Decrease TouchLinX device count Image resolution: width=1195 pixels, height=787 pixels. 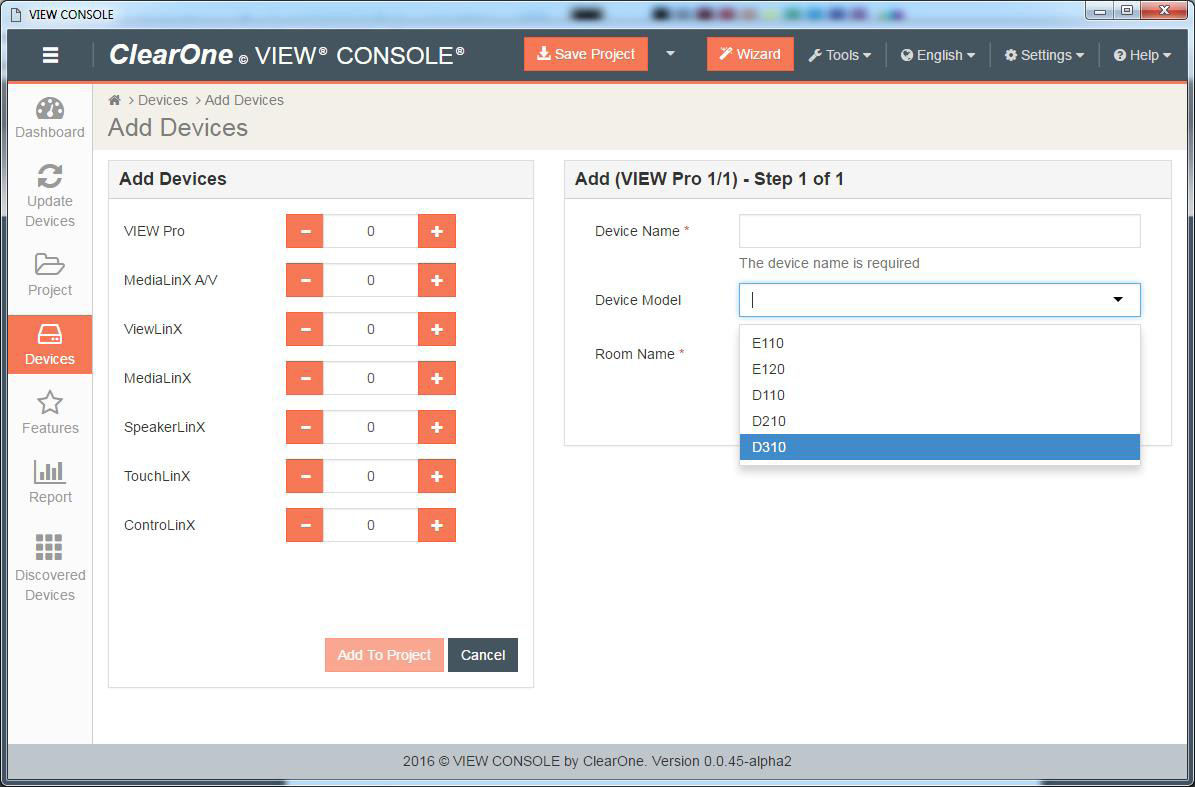[x=305, y=476]
